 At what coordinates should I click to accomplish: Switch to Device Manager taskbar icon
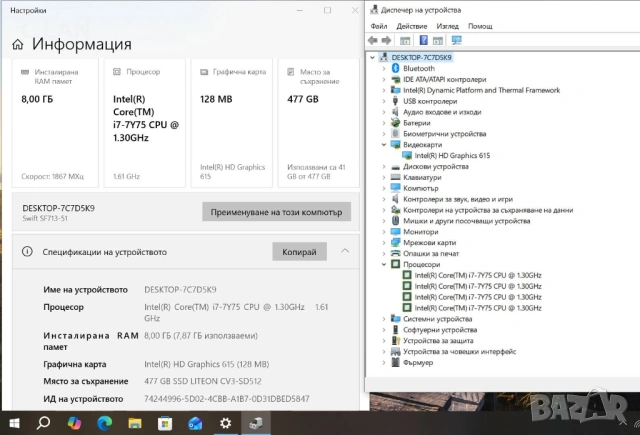pyautogui.click(x=256, y=423)
